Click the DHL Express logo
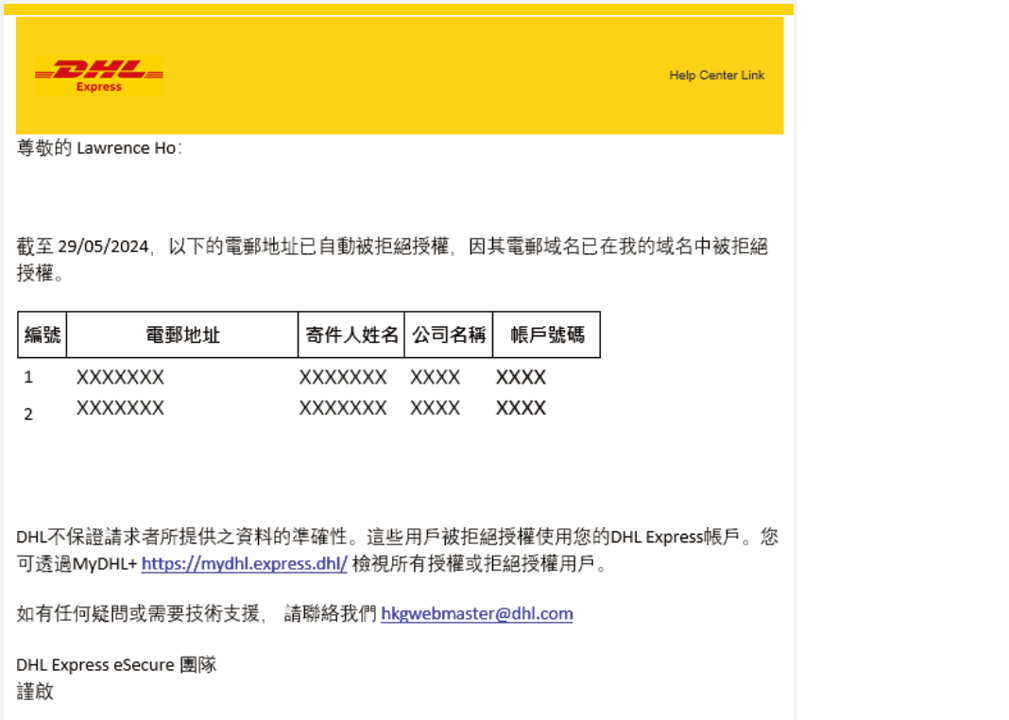 [98, 75]
